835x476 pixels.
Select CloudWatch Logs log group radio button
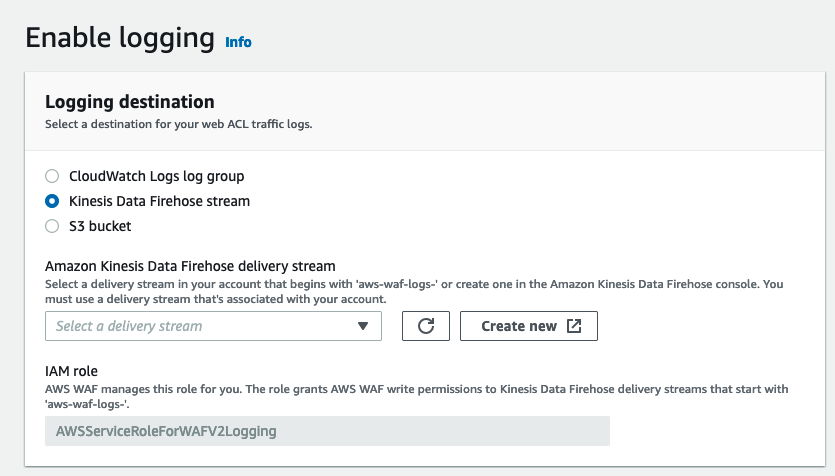[x=52, y=176]
